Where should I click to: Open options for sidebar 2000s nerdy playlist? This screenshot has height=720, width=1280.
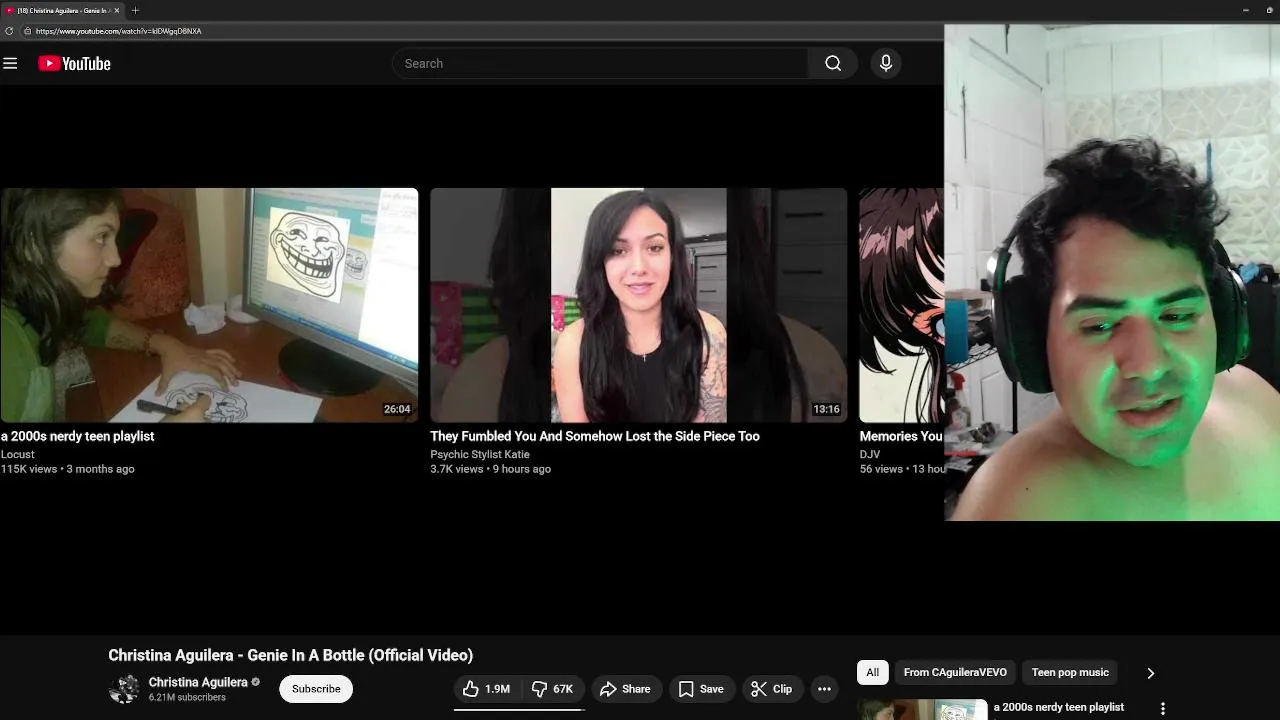[1162, 708]
